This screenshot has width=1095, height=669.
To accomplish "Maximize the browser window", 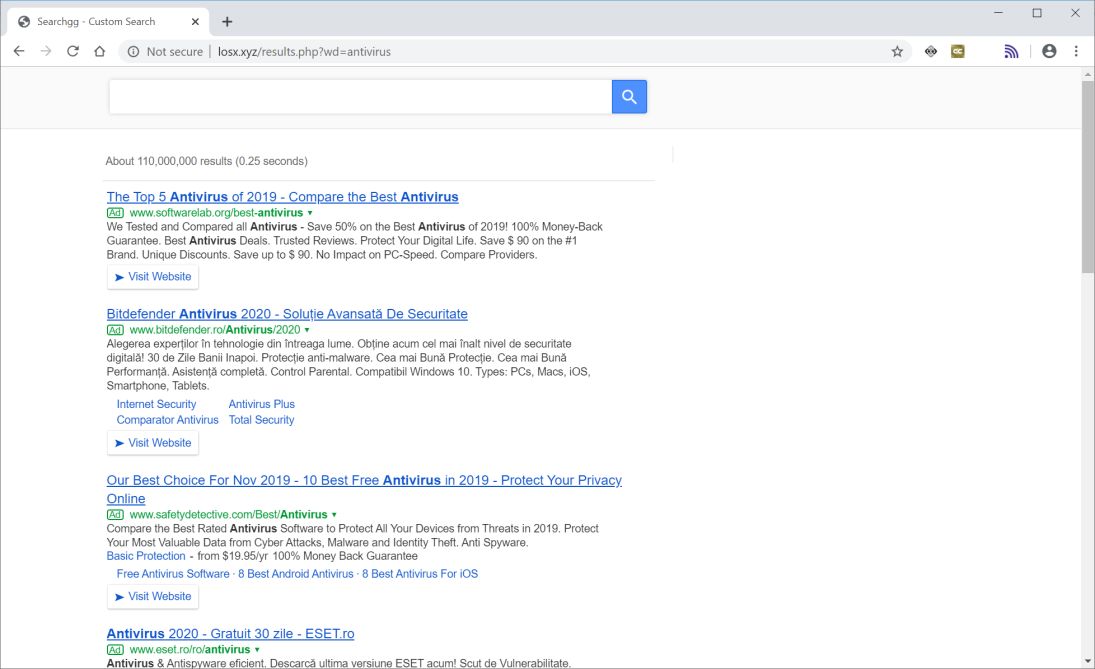I will tap(1037, 13).
